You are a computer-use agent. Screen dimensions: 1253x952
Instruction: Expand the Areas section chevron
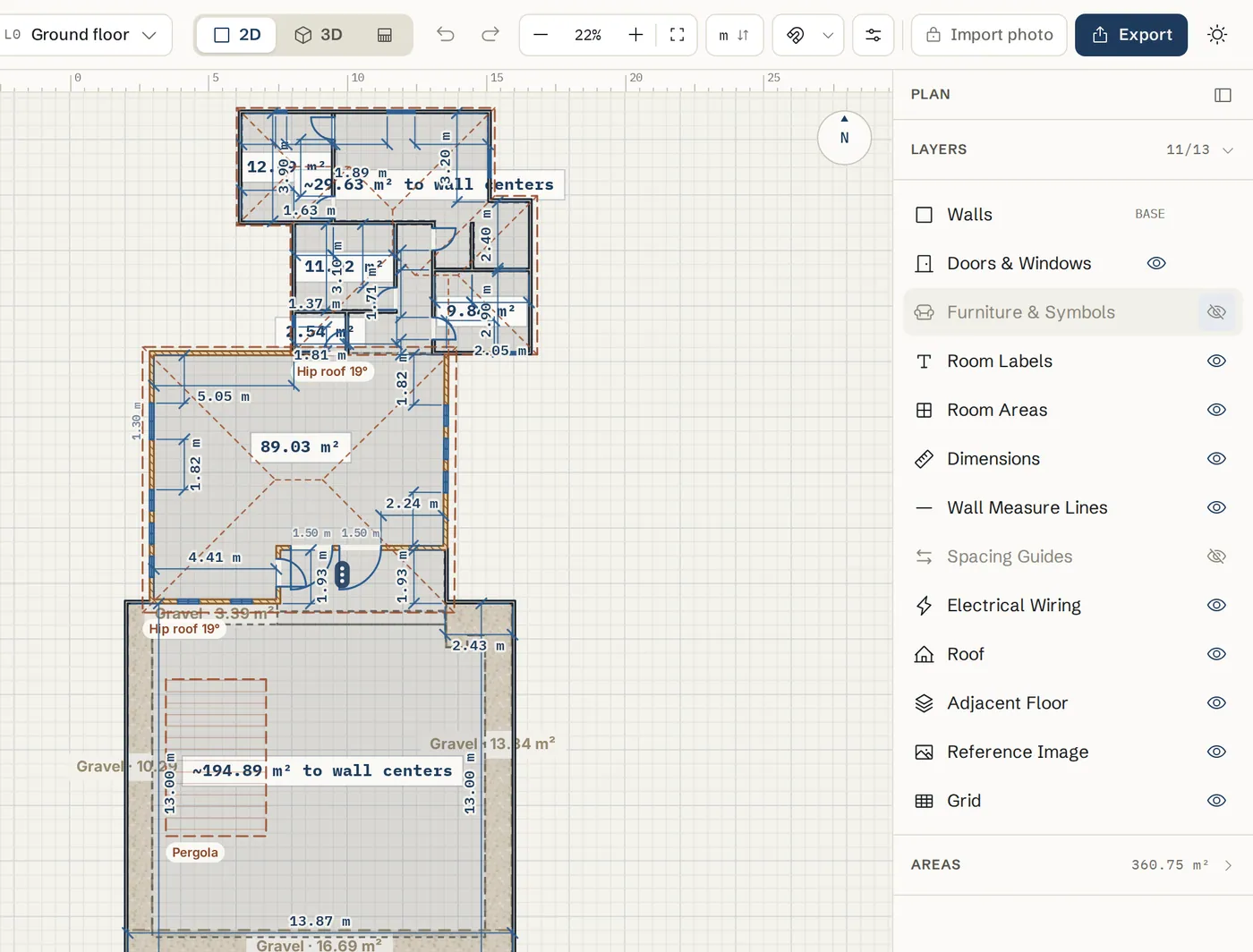click(x=1228, y=865)
